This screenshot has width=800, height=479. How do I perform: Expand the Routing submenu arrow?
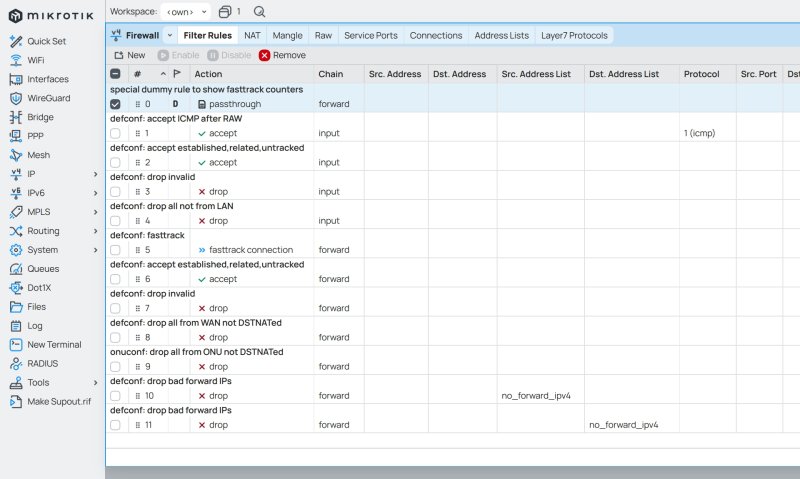pyautogui.click(x=95, y=231)
